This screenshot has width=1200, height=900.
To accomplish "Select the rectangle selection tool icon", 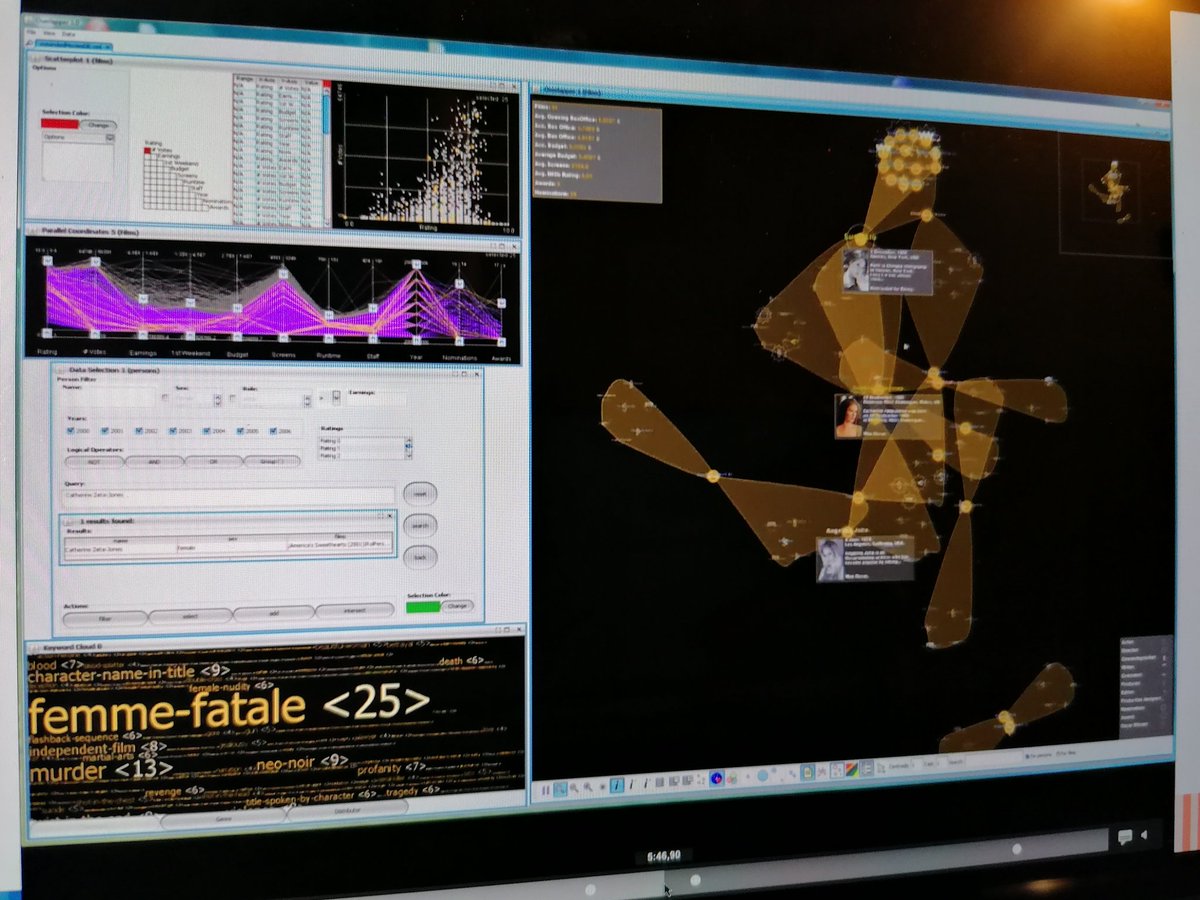I will coord(560,789).
